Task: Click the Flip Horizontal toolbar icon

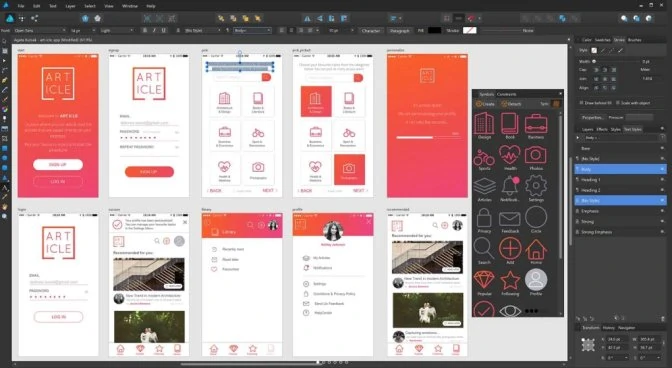Action: click(307, 18)
